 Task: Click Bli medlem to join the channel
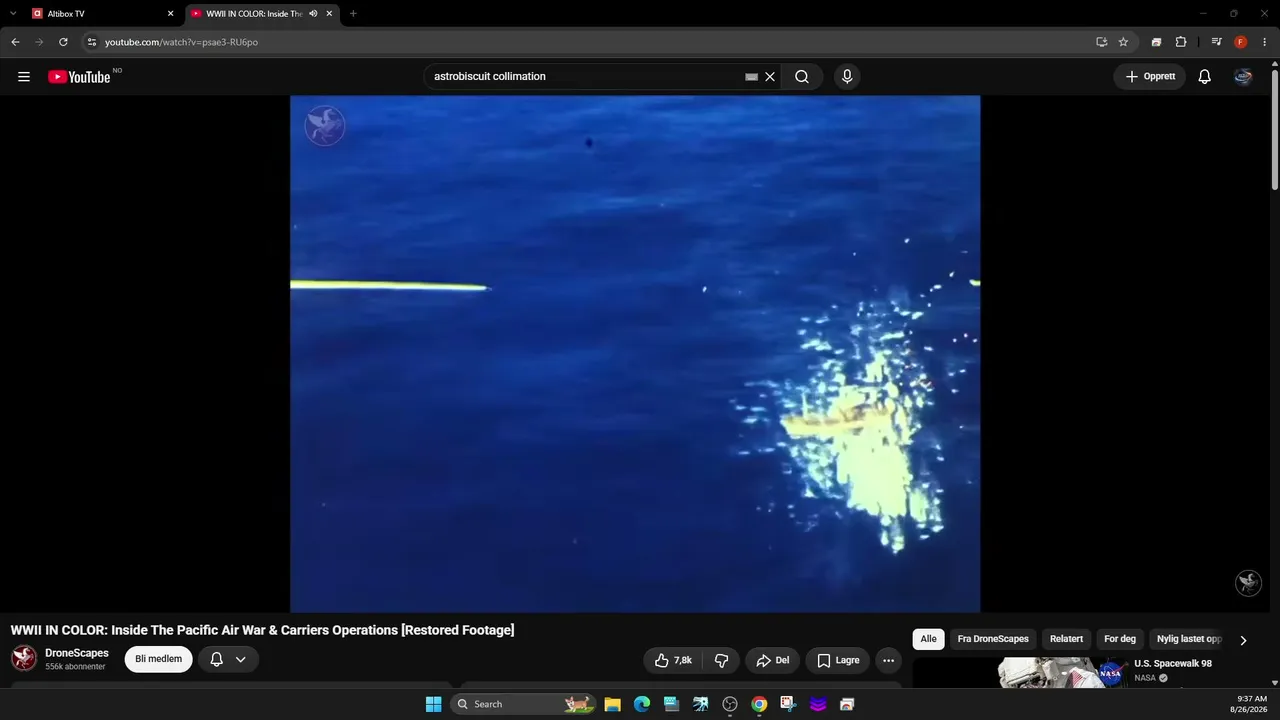[x=158, y=659]
